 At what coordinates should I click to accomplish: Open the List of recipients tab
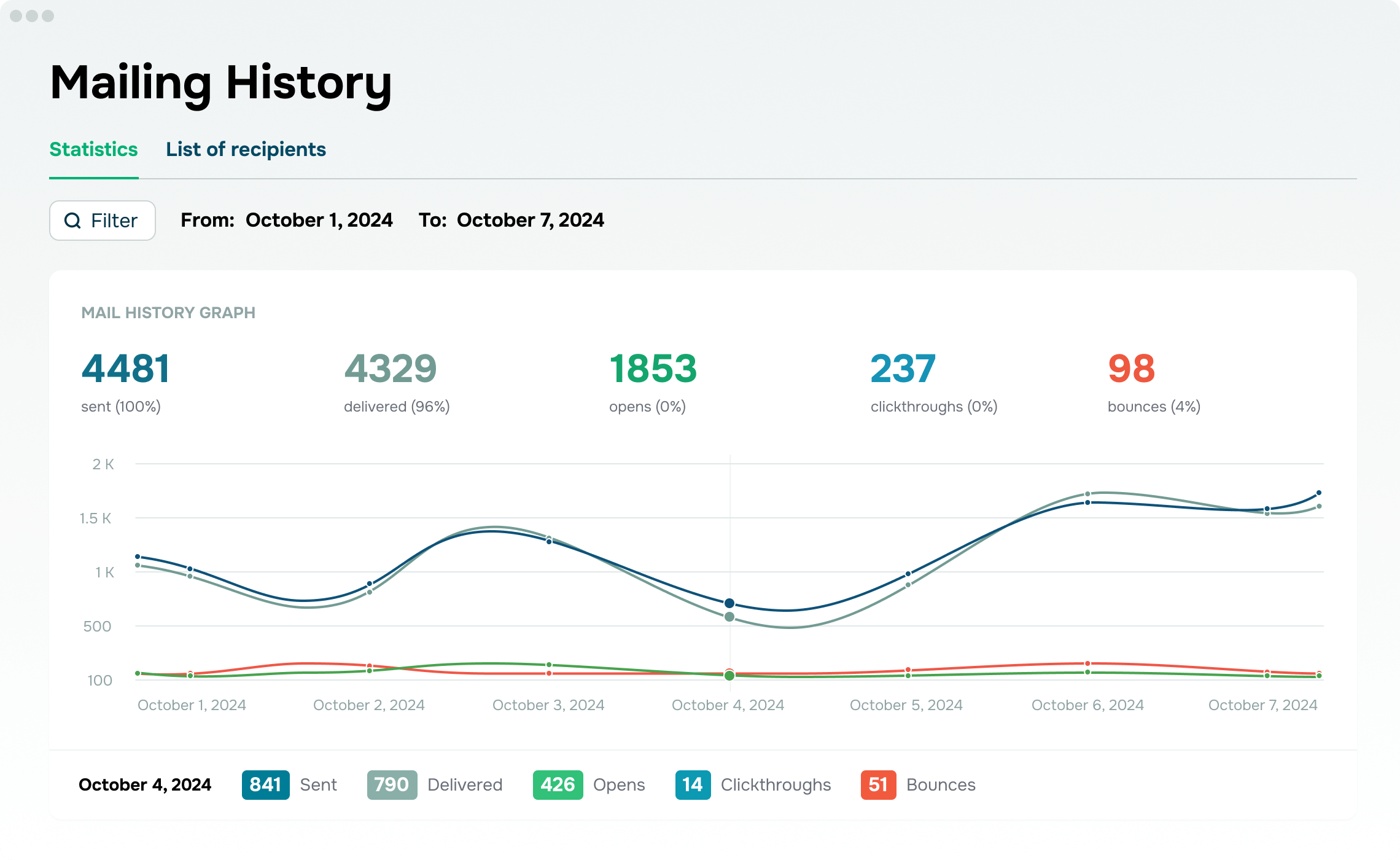246,149
